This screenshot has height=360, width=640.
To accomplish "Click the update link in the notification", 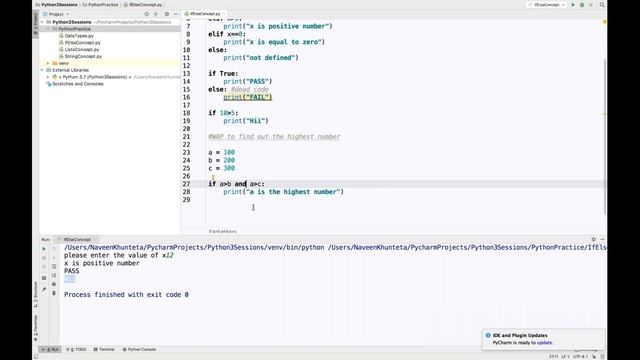I will point(544,342).
